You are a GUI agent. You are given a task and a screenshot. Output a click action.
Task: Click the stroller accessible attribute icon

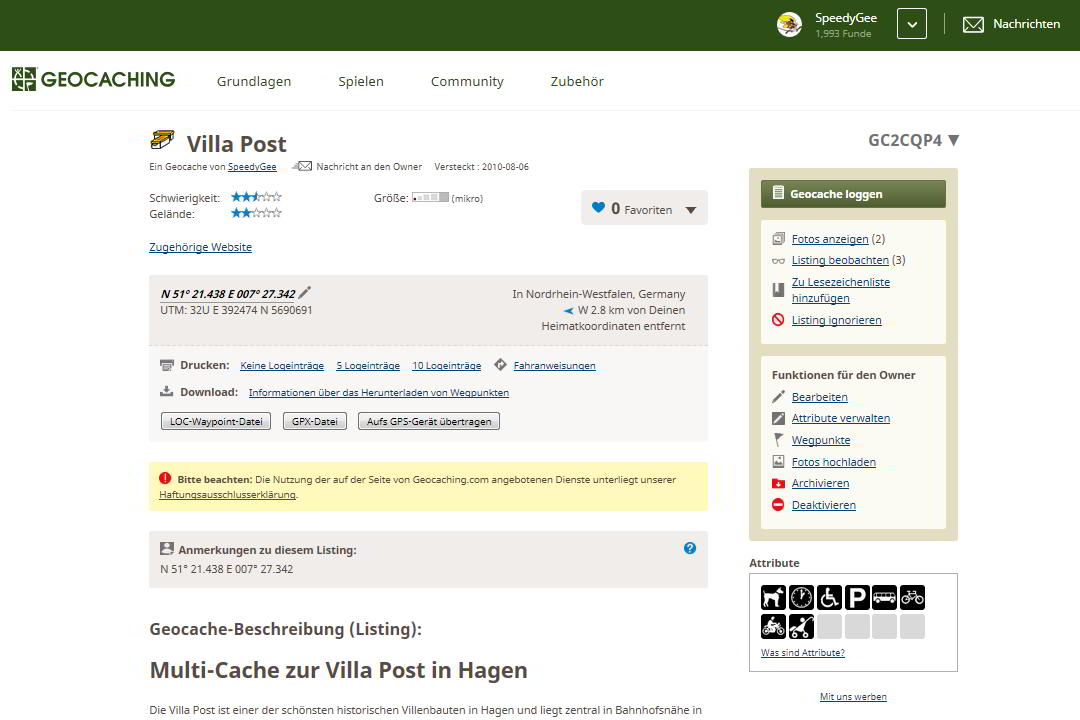point(801,626)
